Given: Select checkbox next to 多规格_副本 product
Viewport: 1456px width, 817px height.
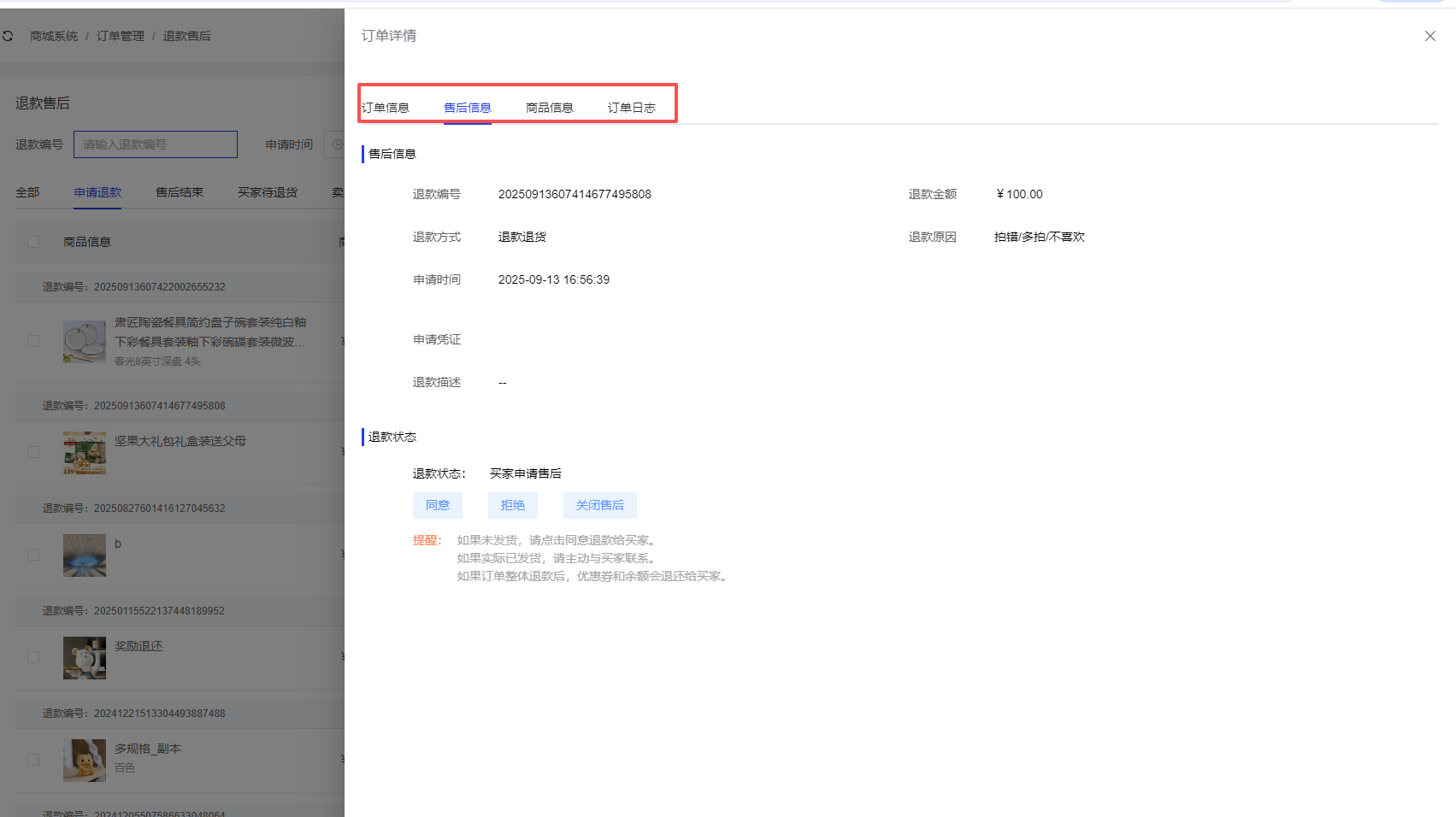Looking at the screenshot, I should tap(33, 760).
